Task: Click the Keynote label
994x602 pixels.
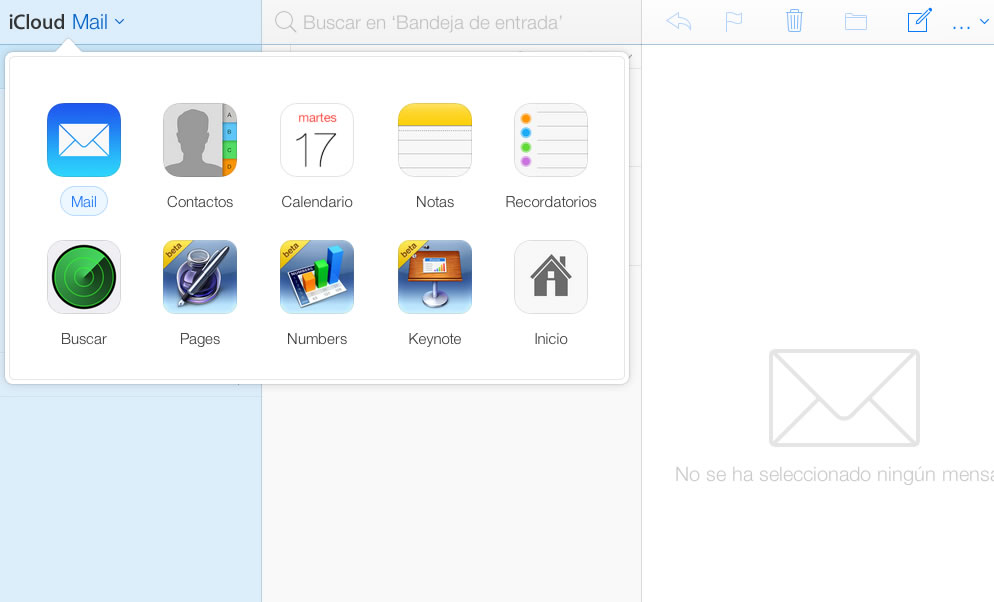Action: click(435, 339)
